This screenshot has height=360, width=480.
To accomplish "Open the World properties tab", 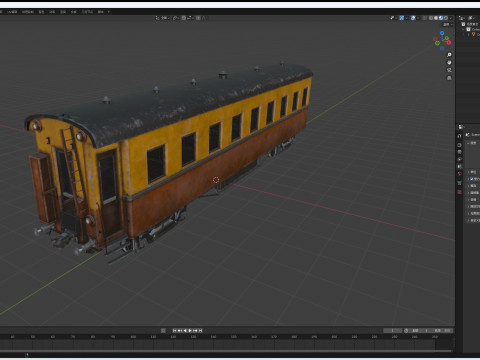I will click(460, 173).
